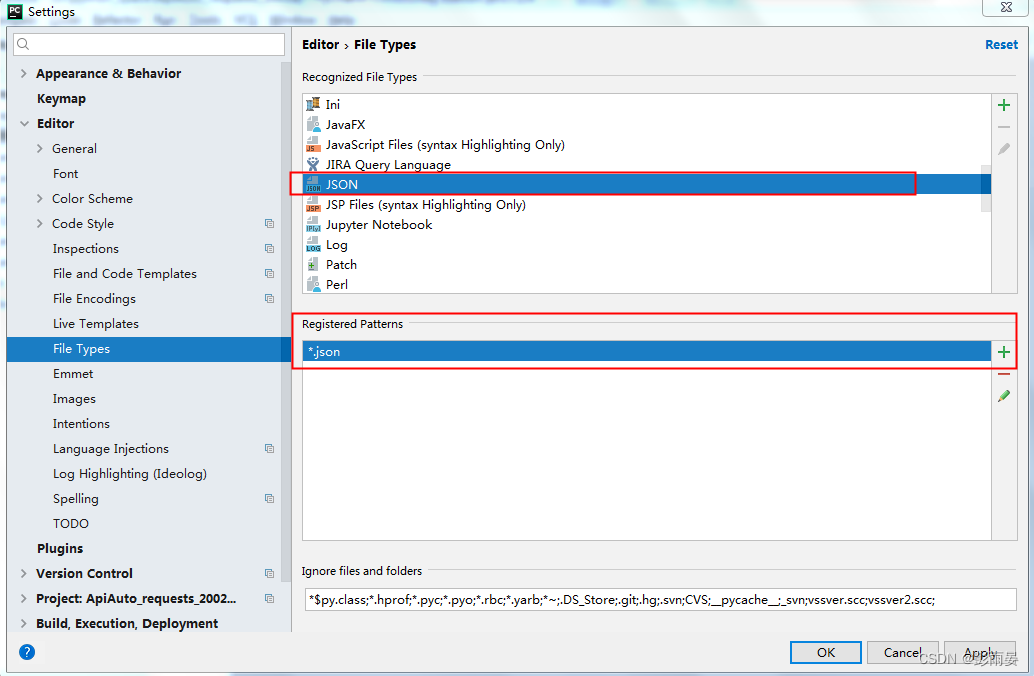
Task: Open the TODO settings page
Action: click(x=71, y=524)
